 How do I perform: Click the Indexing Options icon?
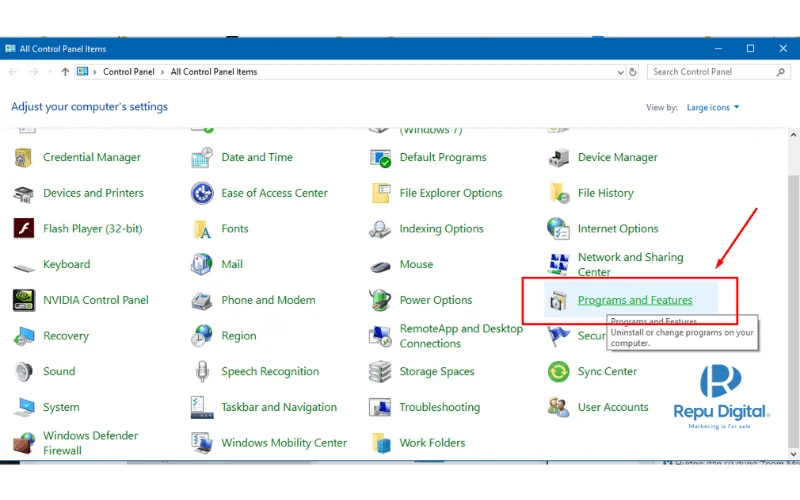pyautogui.click(x=380, y=229)
